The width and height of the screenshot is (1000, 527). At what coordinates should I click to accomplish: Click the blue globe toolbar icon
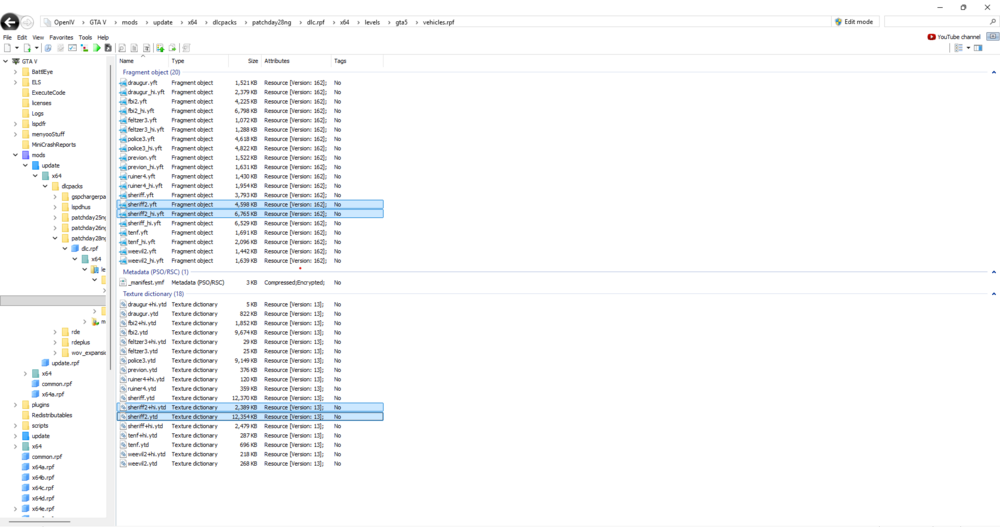48,48
